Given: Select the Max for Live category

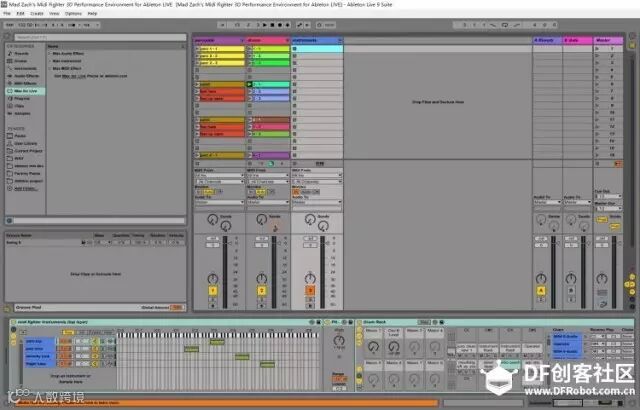Looking at the screenshot, I should coord(25,91).
